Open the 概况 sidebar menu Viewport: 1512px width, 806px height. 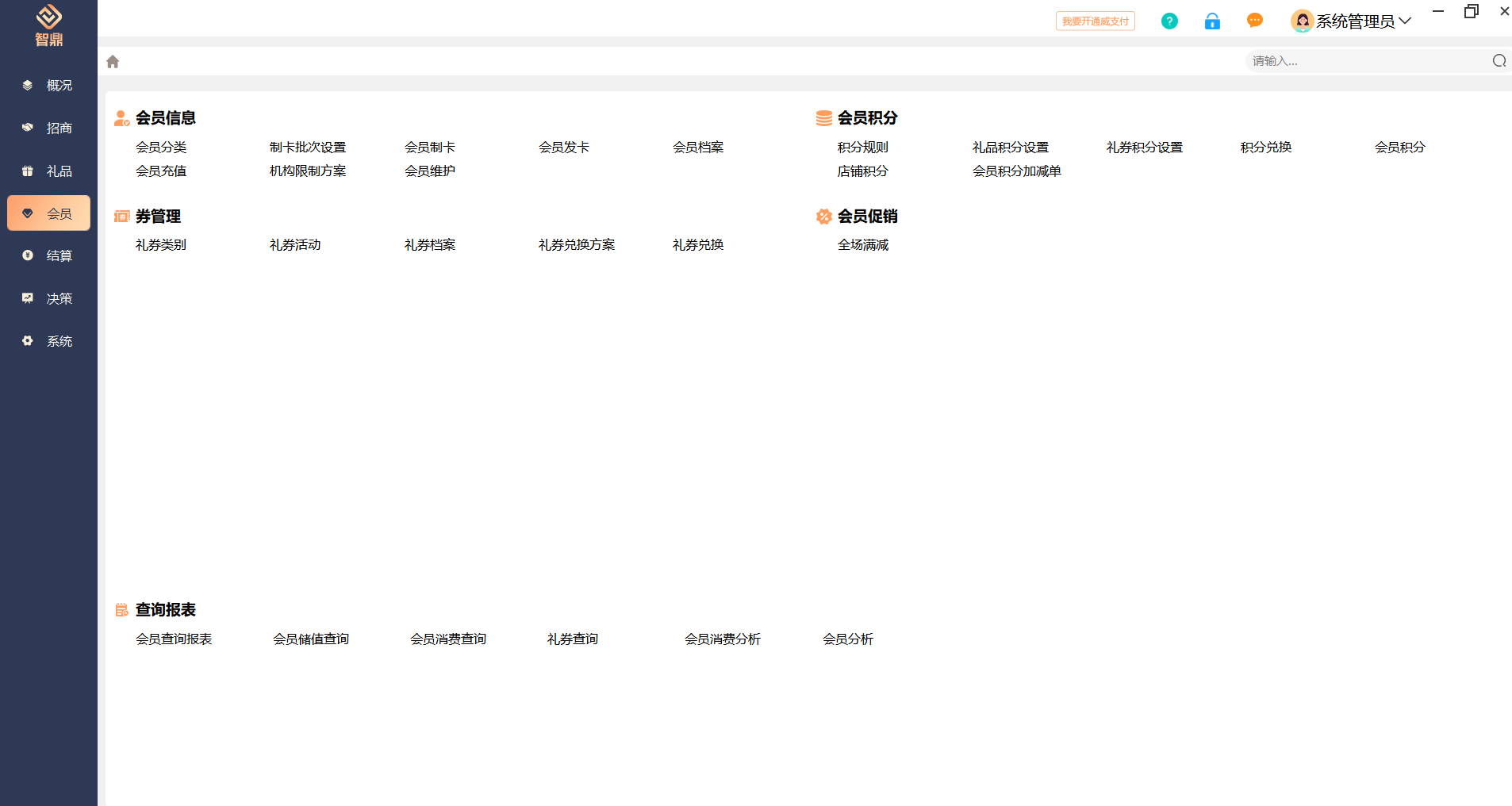pos(49,86)
